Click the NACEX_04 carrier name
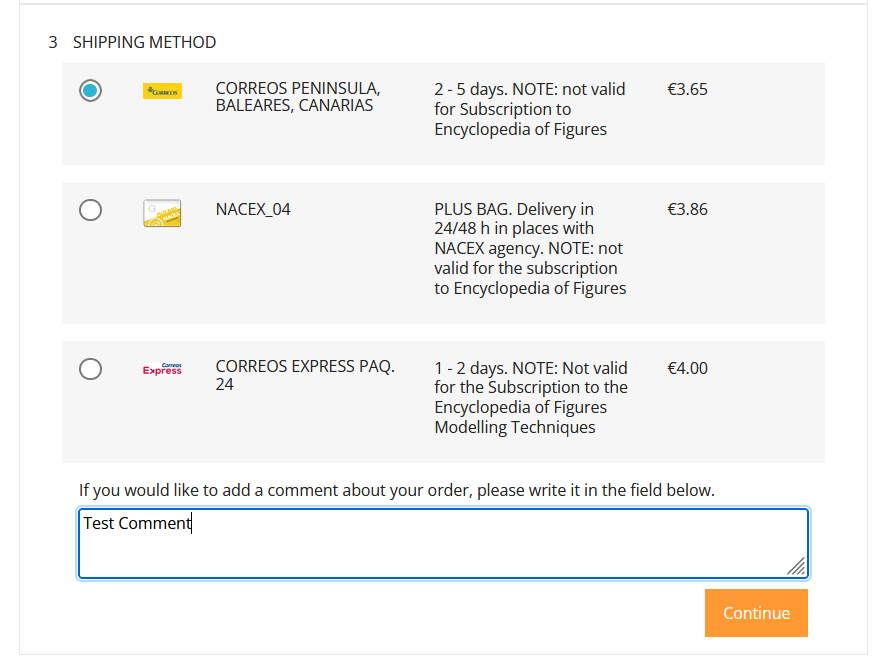This screenshot has width=881, height=670. pos(253,210)
